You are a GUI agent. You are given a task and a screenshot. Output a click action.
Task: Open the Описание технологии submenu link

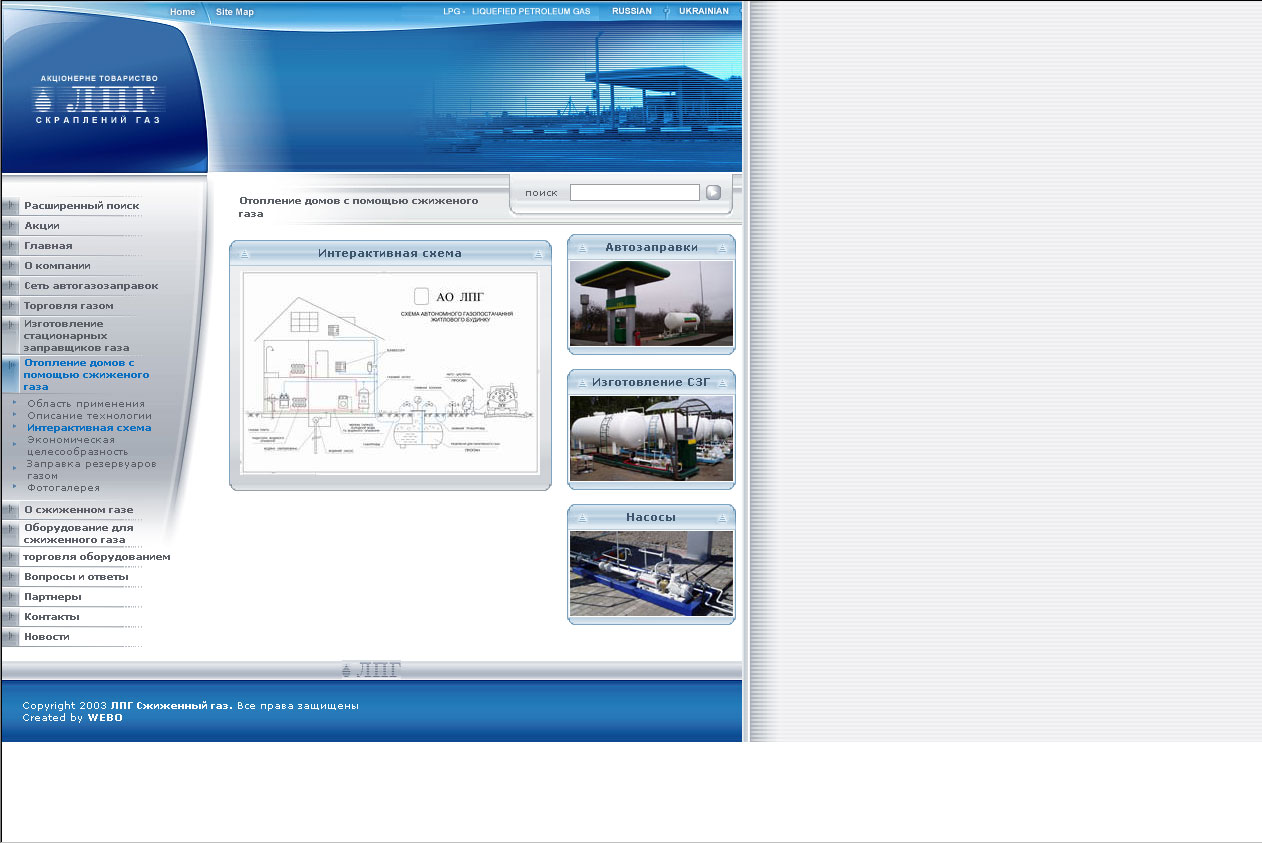[x=90, y=416]
